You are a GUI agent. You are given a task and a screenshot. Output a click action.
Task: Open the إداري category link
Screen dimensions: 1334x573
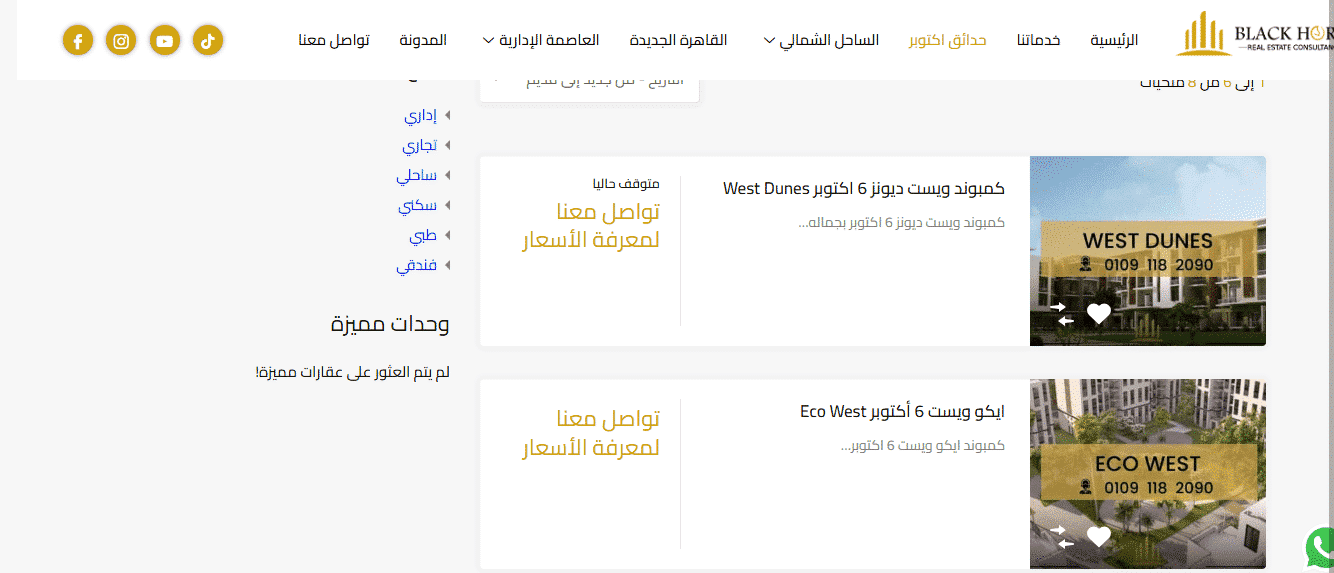[420, 116]
